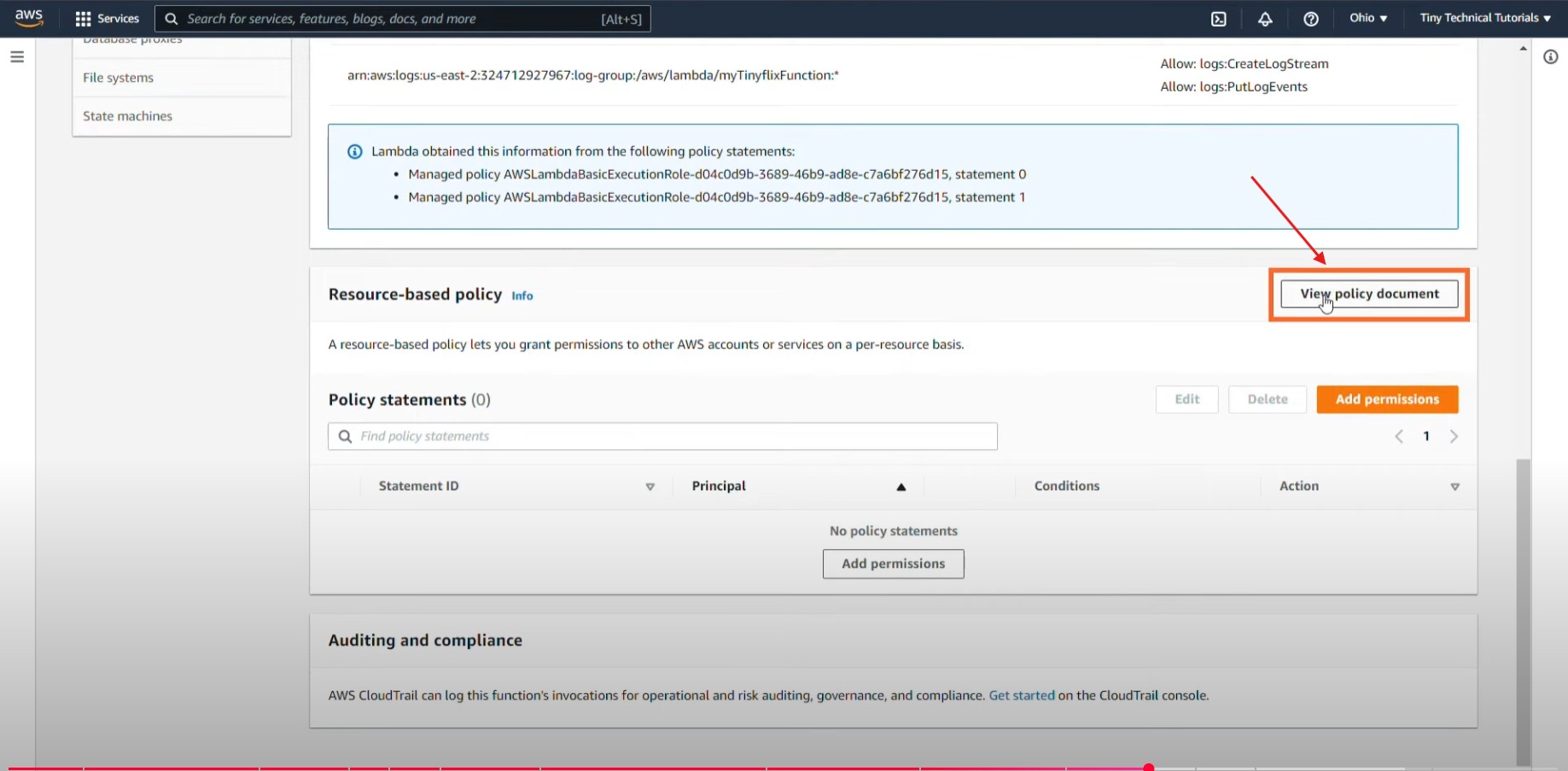Sort by the Action column arrow
This screenshot has height=771, width=1568.
click(1454, 487)
